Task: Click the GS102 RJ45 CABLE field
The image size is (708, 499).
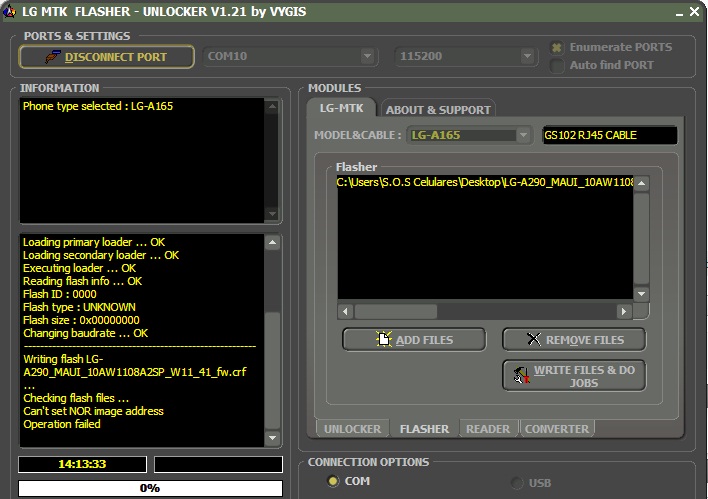Action: 610,135
